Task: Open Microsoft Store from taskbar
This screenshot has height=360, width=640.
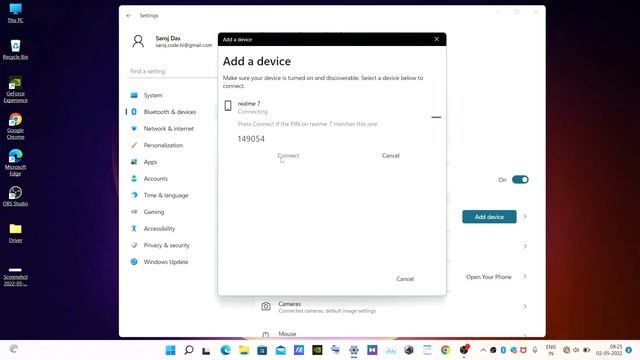Action: coord(262,350)
